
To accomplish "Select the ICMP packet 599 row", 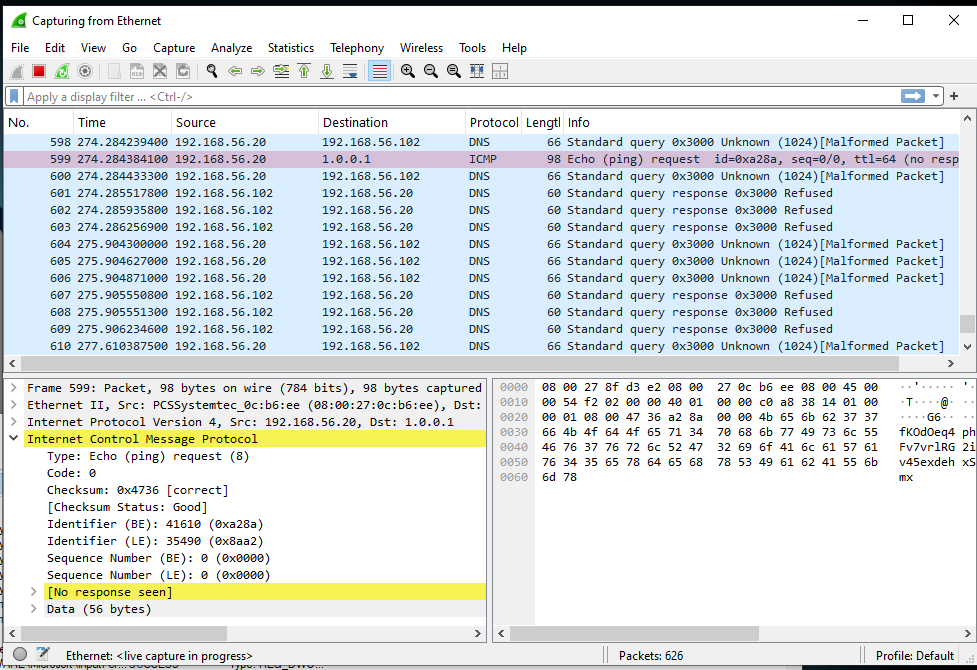I will pyautogui.click(x=482, y=159).
